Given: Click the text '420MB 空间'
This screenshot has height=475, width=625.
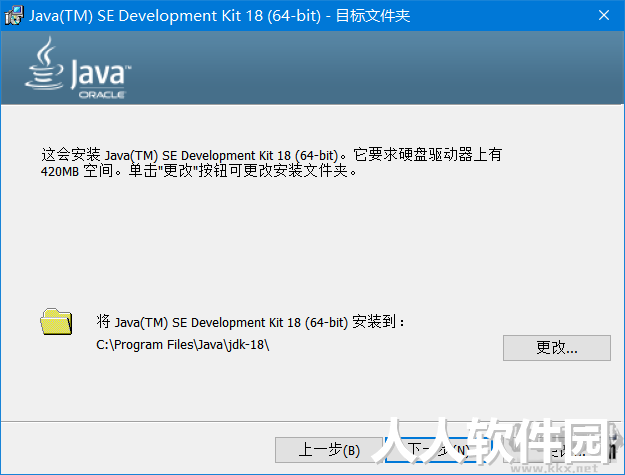Looking at the screenshot, I should 77,171.
